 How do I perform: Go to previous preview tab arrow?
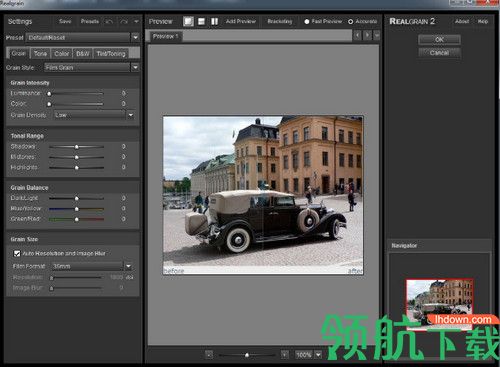coord(357,35)
